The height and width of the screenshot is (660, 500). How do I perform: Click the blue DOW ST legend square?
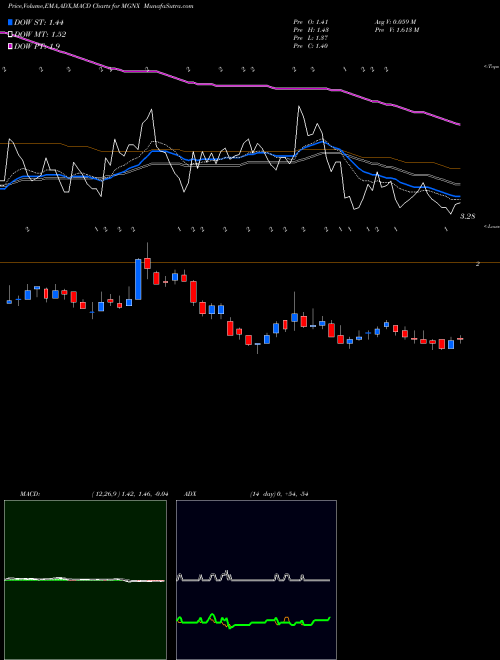[x=11, y=22]
